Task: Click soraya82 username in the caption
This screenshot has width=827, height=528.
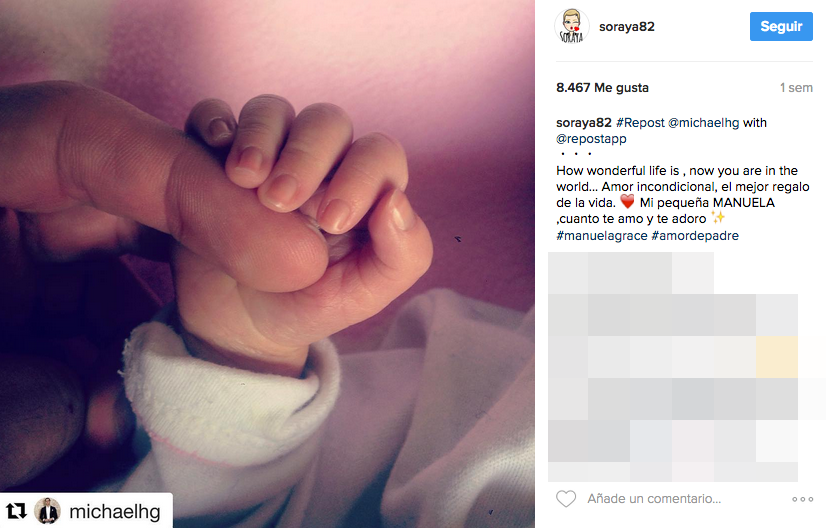Action: (x=584, y=123)
